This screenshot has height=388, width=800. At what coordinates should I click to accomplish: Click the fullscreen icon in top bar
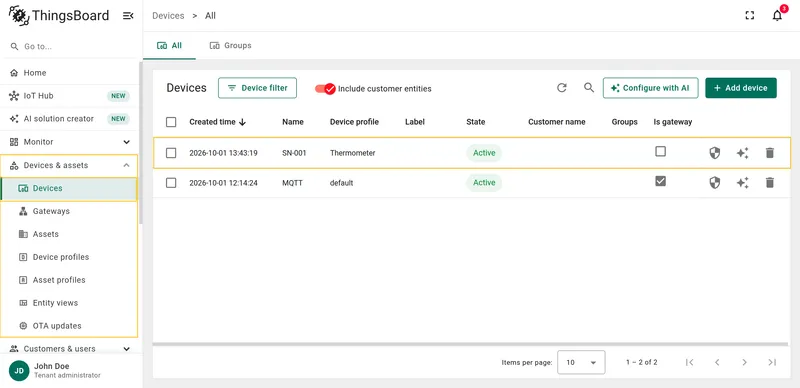click(749, 16)
